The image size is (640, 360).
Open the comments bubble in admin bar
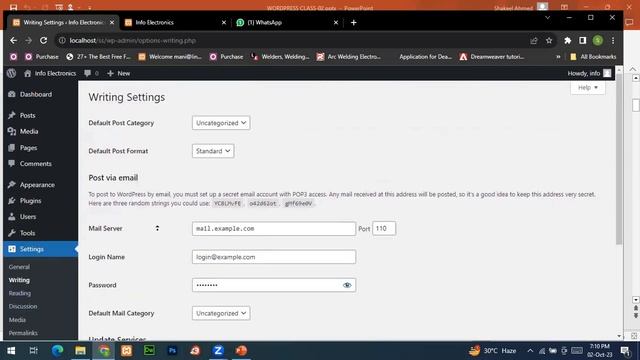(x=91, y=73)
